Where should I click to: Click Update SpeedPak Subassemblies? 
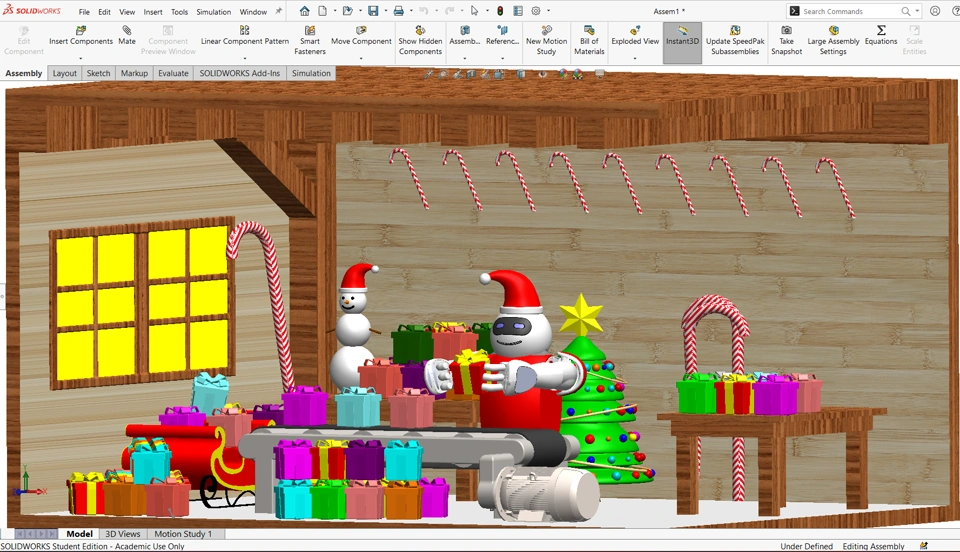pos(735,41)
